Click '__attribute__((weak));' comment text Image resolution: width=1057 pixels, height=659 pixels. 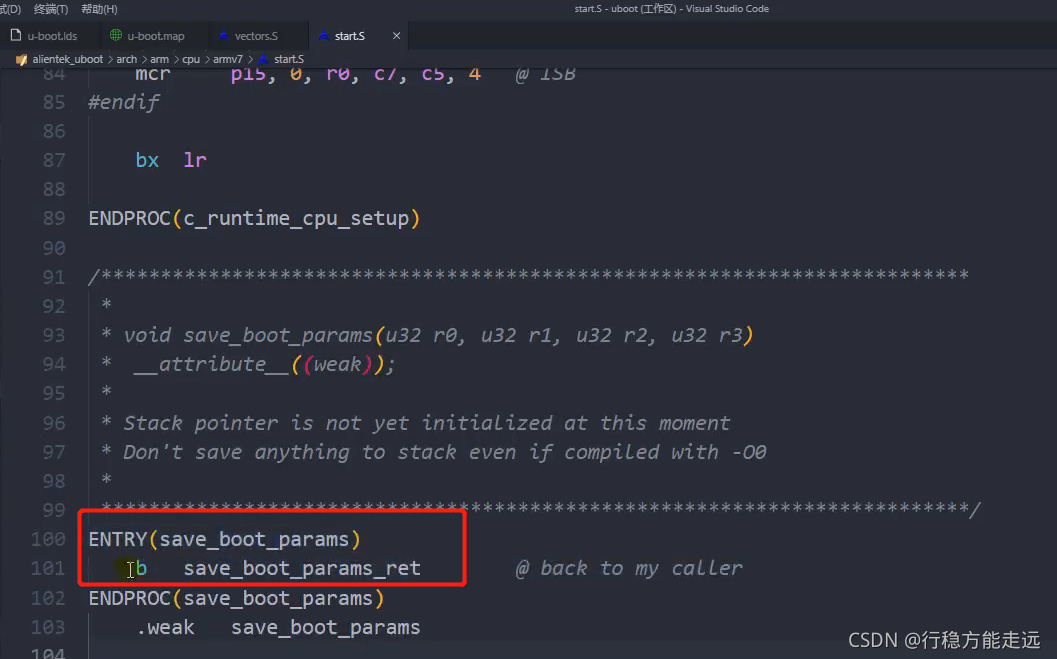coord(264,365)
